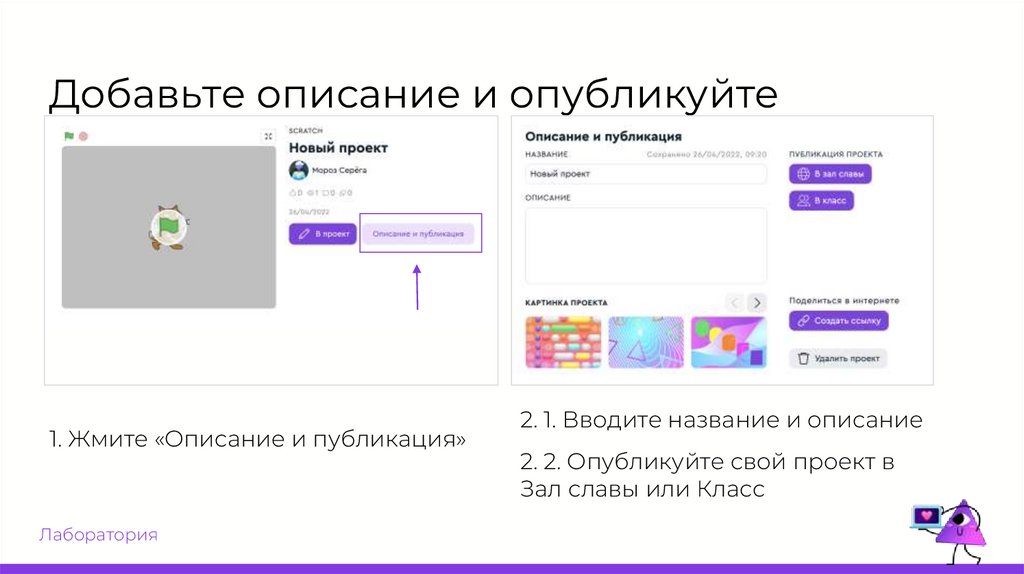The image size is (1024, 574).
Task: Click the «Описание и публикация» panel heading
Action: [603, 136]
